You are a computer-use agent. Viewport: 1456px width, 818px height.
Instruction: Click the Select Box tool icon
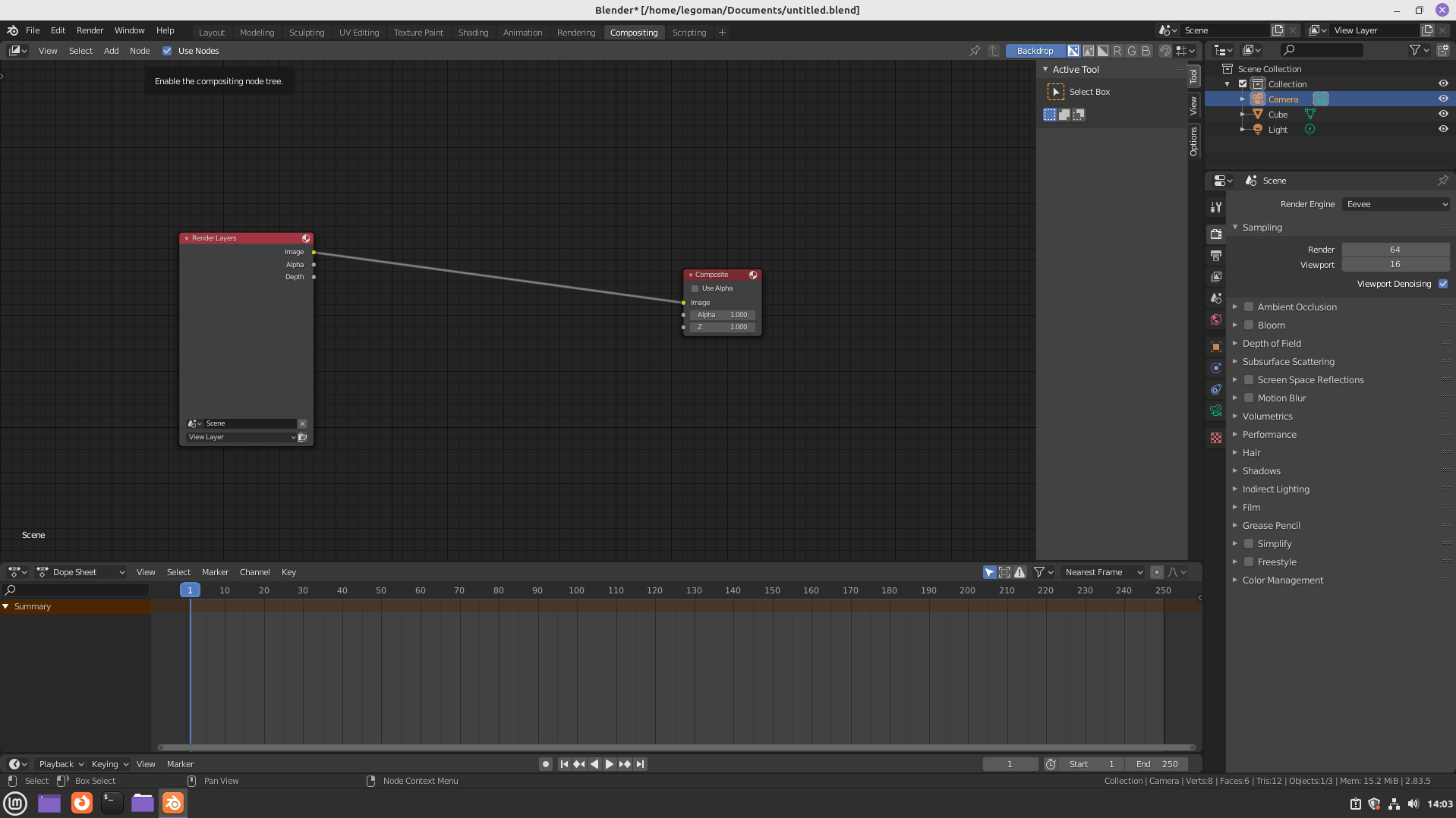tap(1055, 92)
